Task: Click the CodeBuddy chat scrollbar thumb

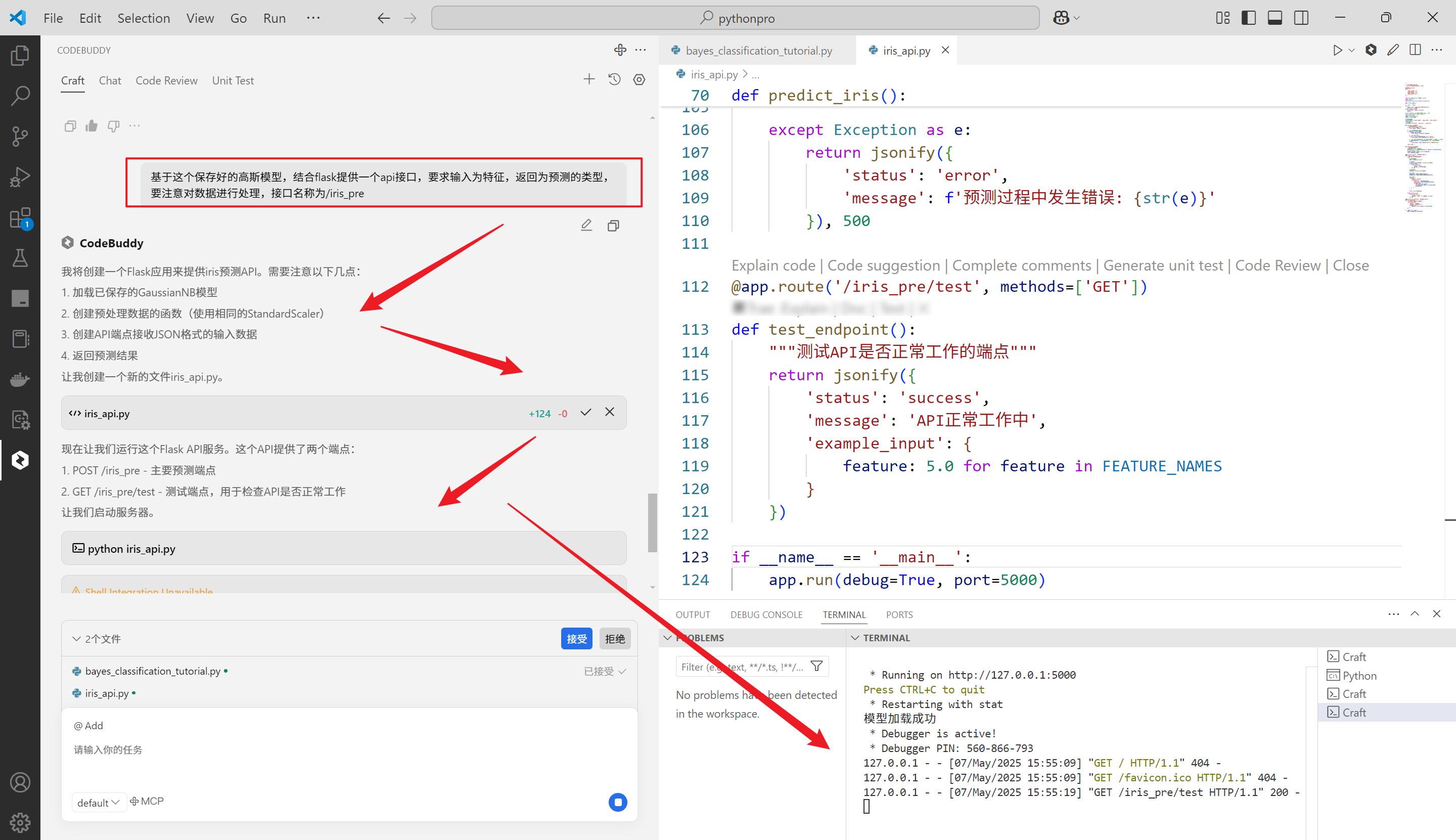Action: [x=652, y=523]
